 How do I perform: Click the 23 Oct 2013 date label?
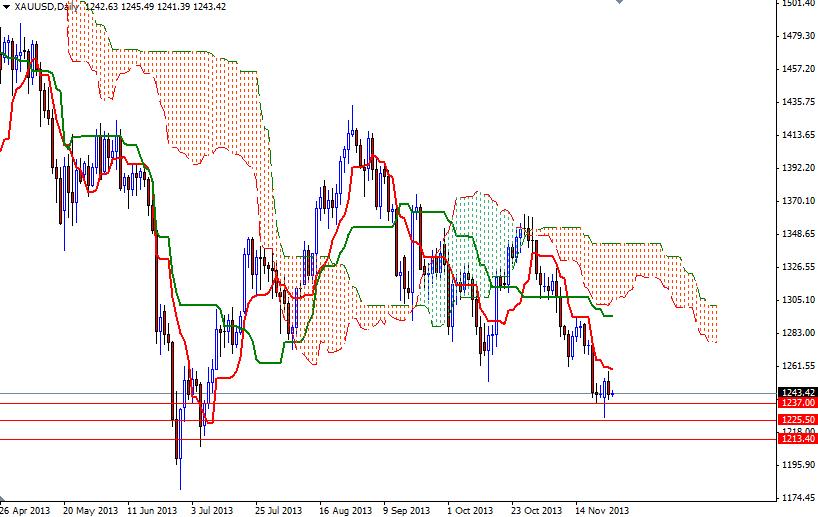click(536, 510)
